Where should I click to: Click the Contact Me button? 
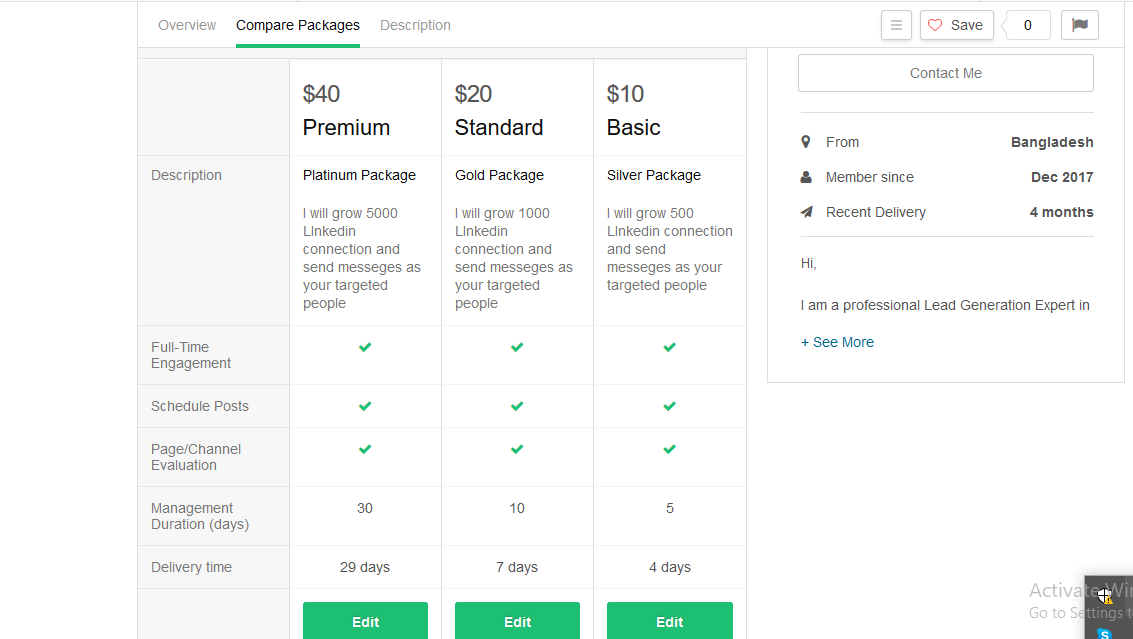945,72
